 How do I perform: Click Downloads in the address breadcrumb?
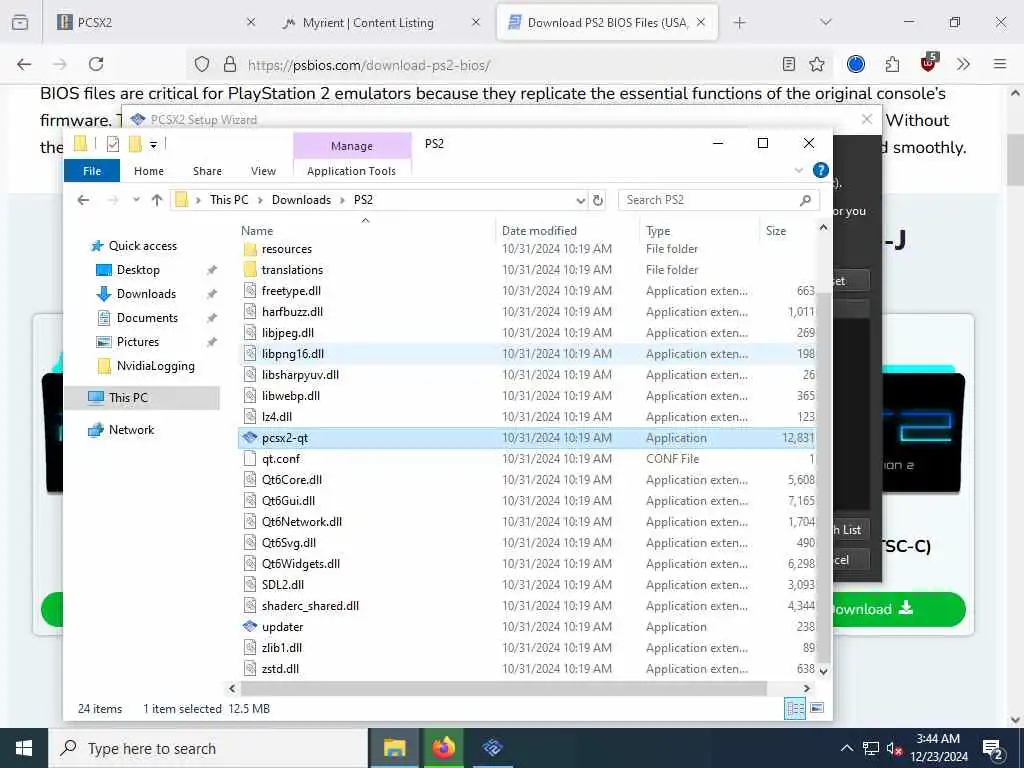(301, 200)
